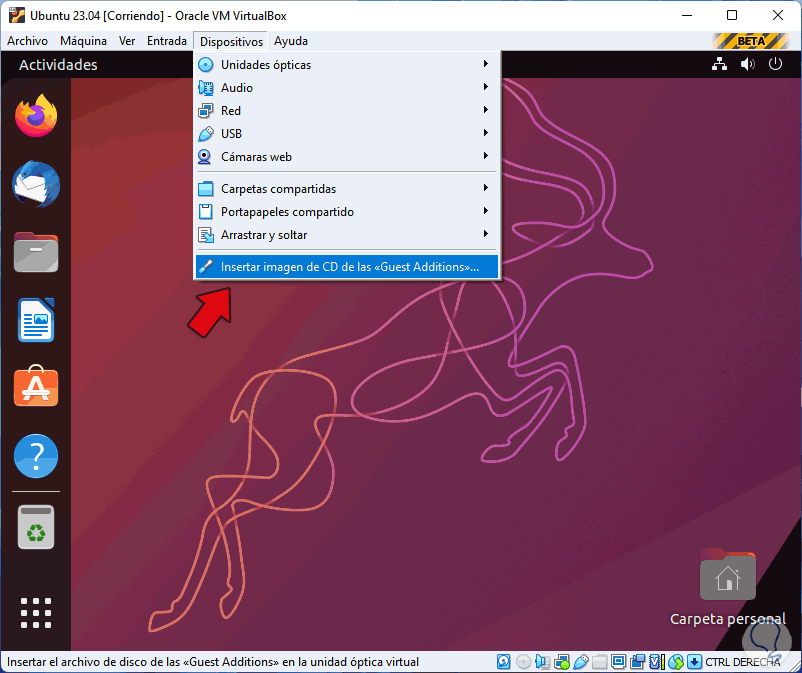Screen dimensions: 802x673
Task: Open the Trash in the dock
Action: (36, 527)
